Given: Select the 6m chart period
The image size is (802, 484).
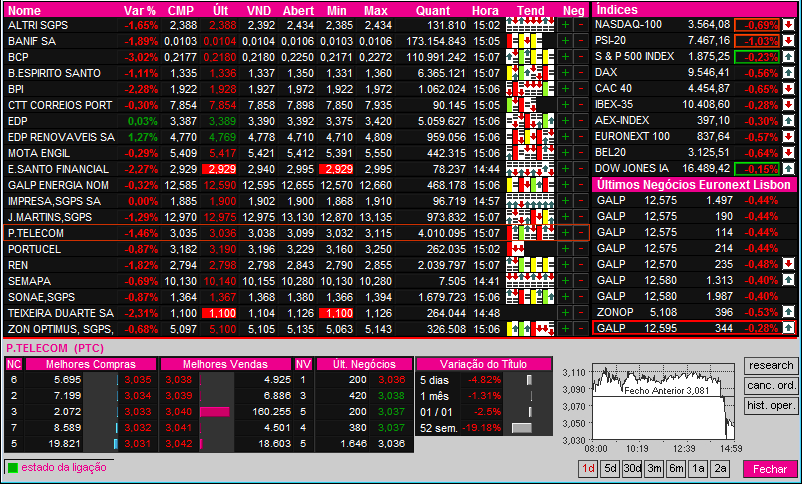Looking at the screenshot, I should coord(676,469).
